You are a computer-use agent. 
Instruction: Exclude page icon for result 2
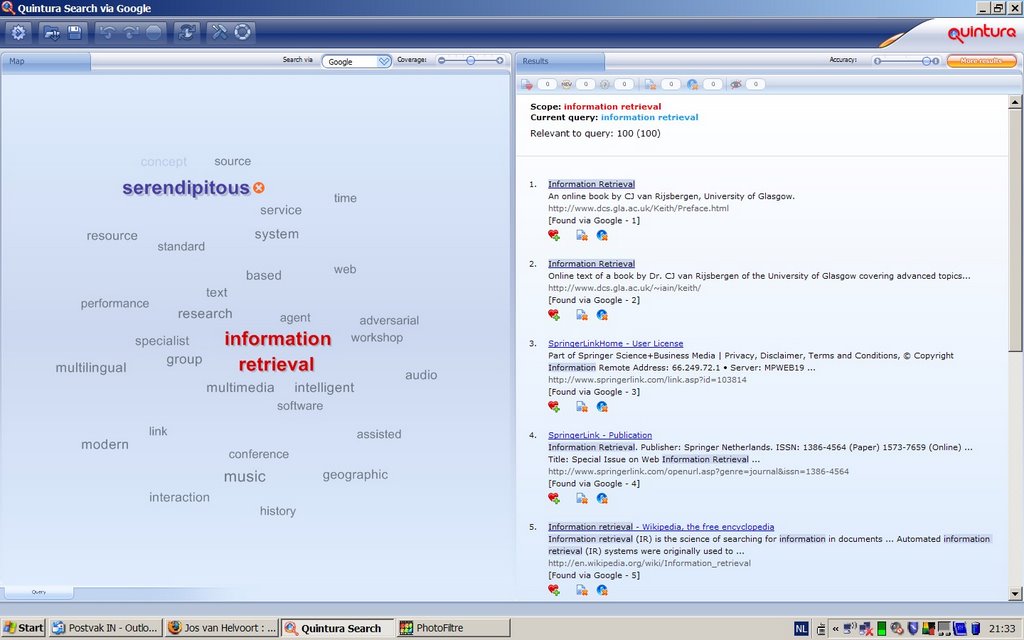[x=581, y=315]
